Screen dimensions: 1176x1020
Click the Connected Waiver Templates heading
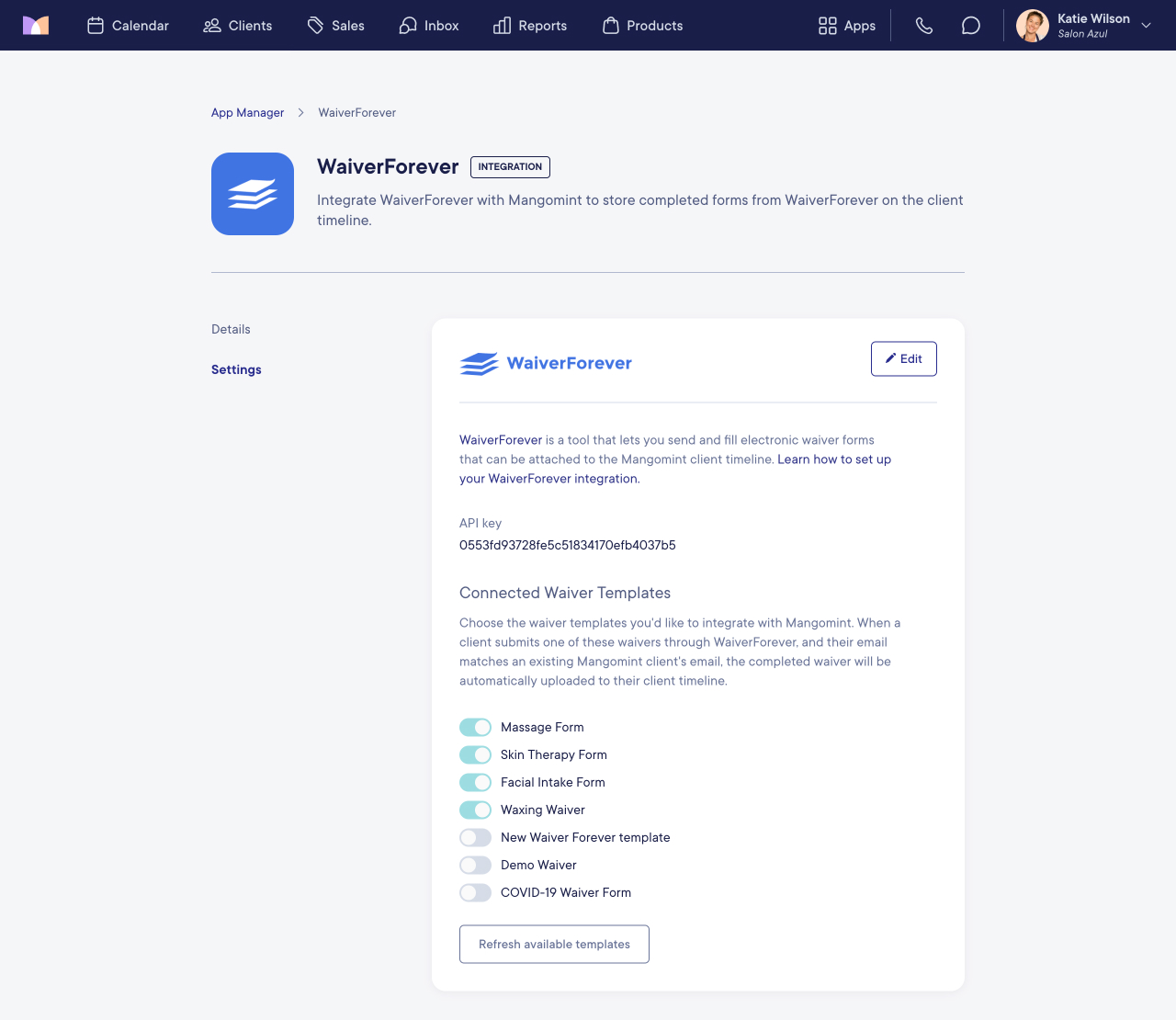pyautogui.click(x=565, y=593)
